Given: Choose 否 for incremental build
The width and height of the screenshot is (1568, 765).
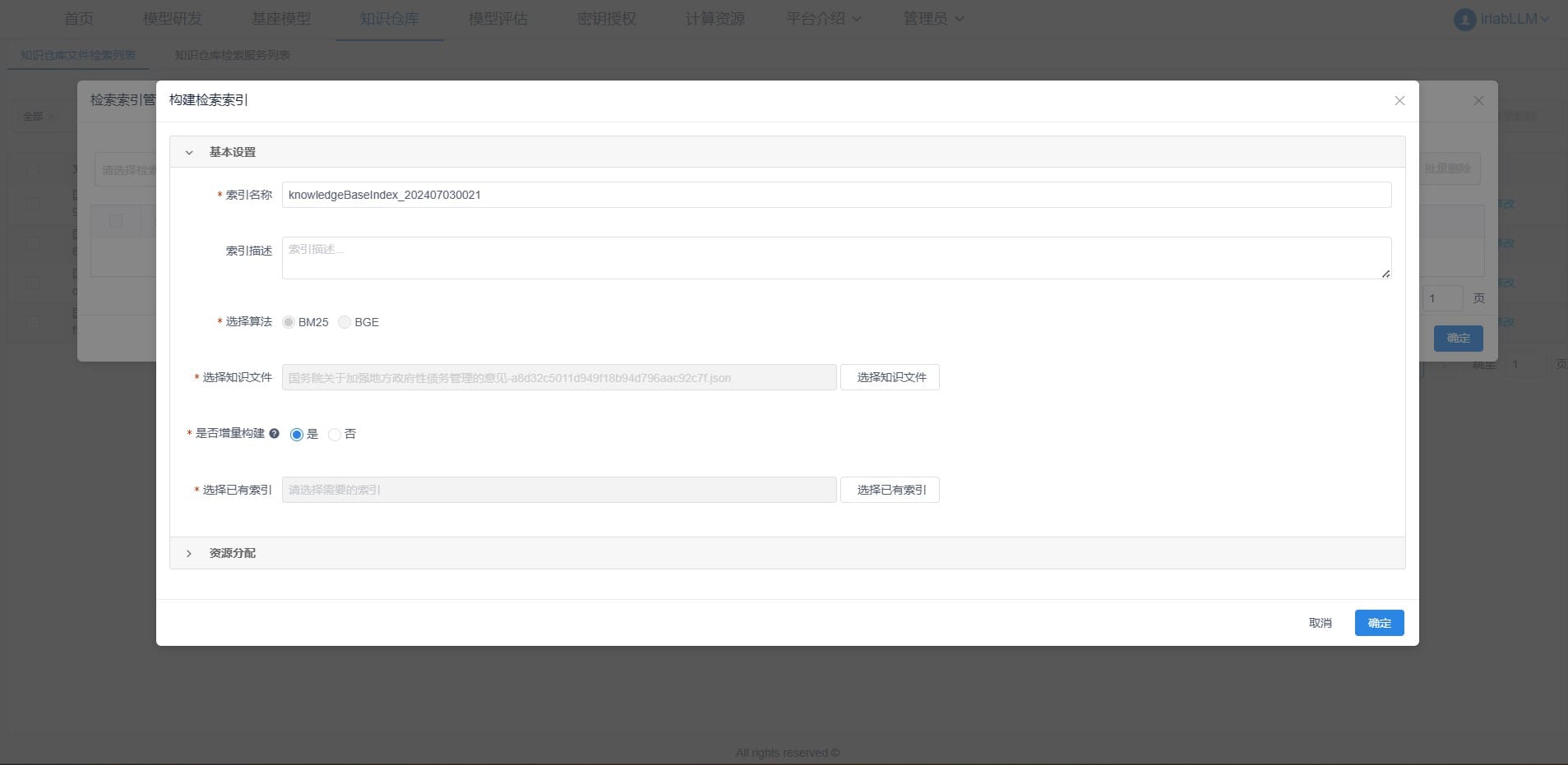Looking at the screenshot, I should click(335, 435).
